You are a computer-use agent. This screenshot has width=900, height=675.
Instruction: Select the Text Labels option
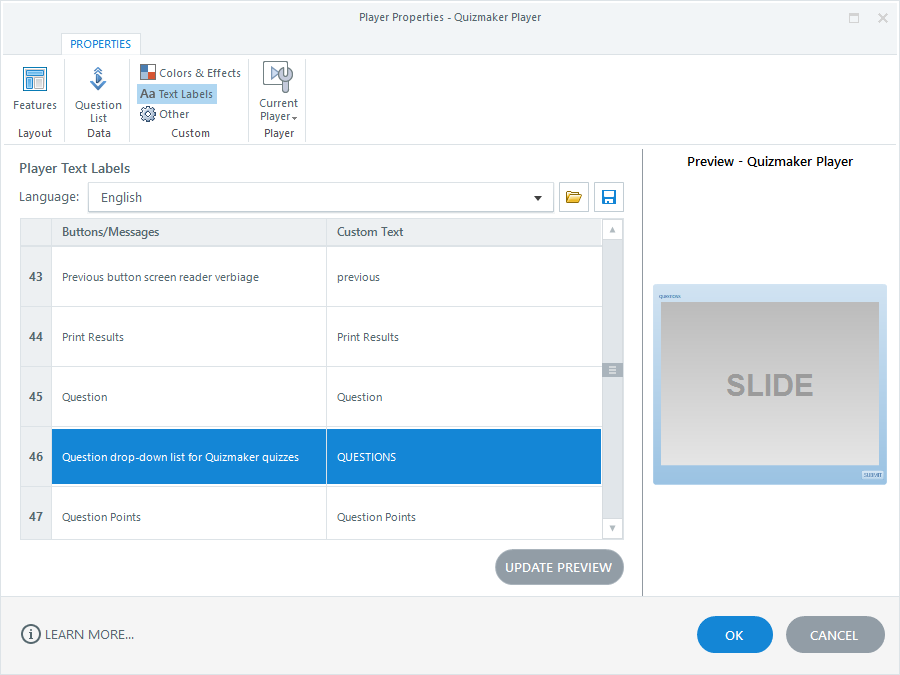[x=177, y=94]
